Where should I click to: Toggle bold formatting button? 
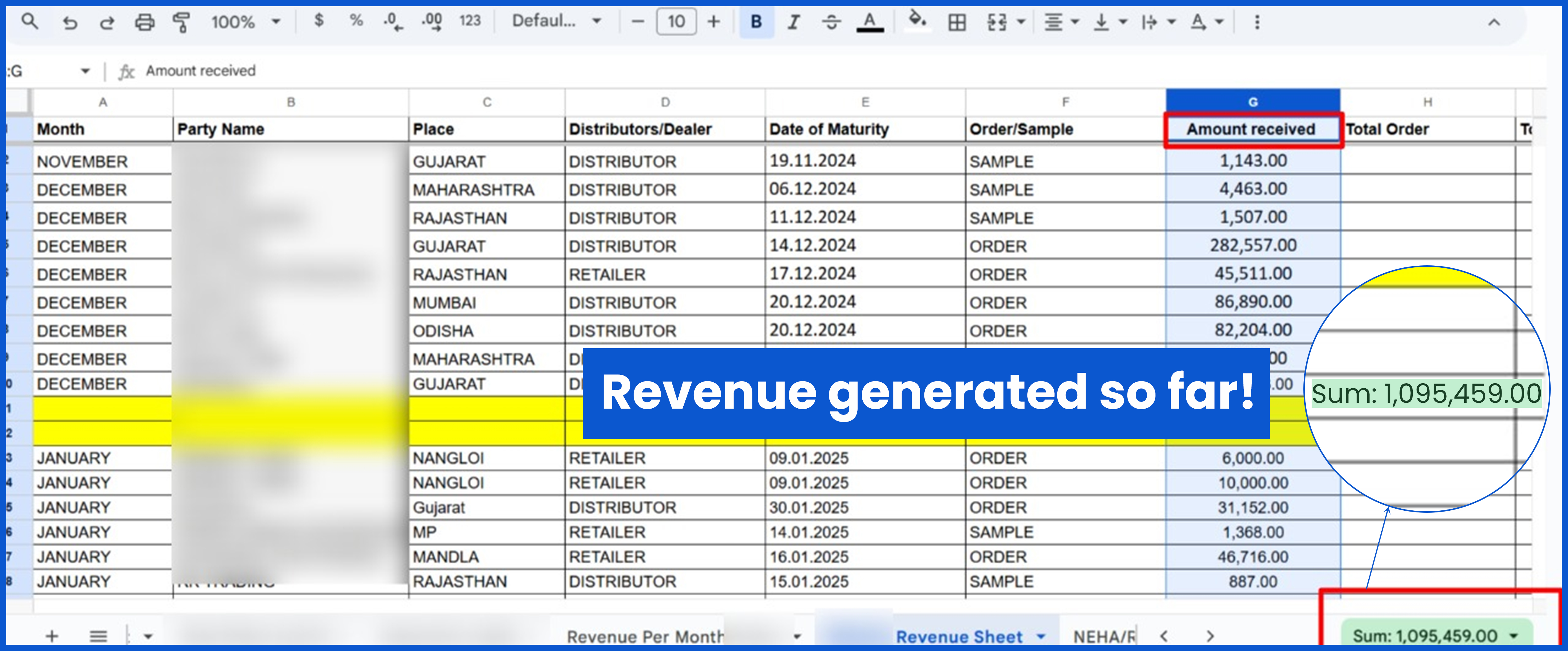point(756,22)
